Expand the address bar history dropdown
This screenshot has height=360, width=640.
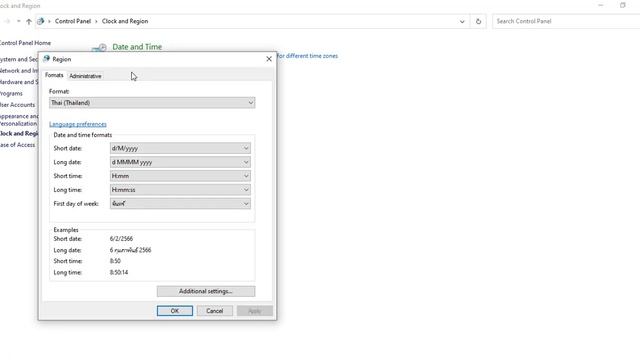click(x=462, y=21)
